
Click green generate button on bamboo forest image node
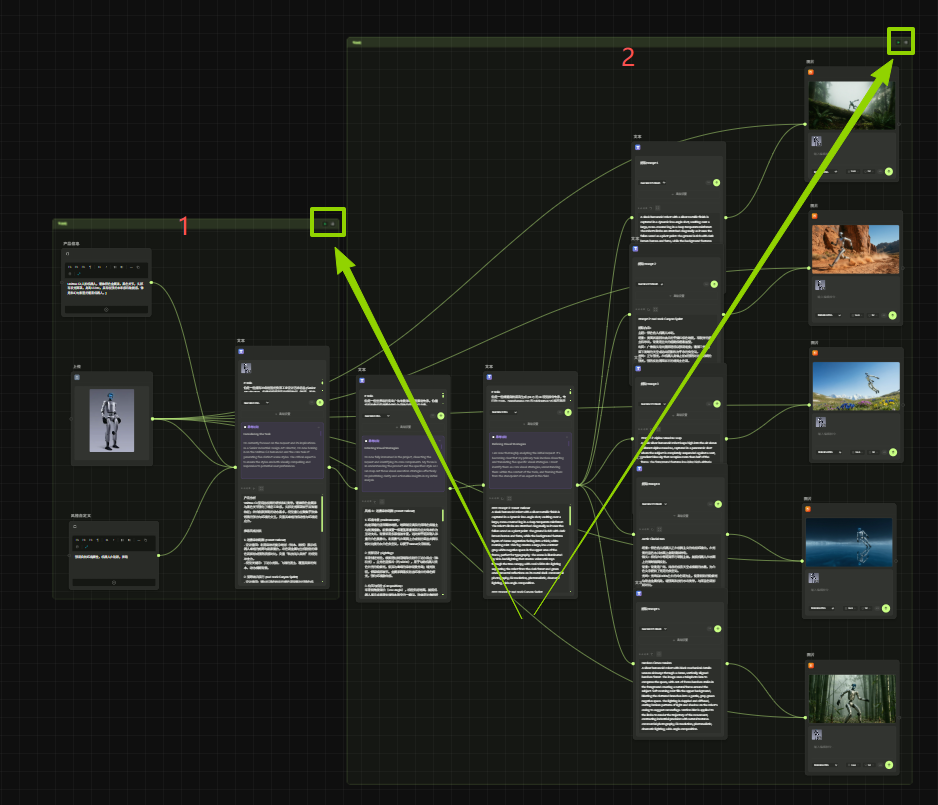tap(888, 765)
